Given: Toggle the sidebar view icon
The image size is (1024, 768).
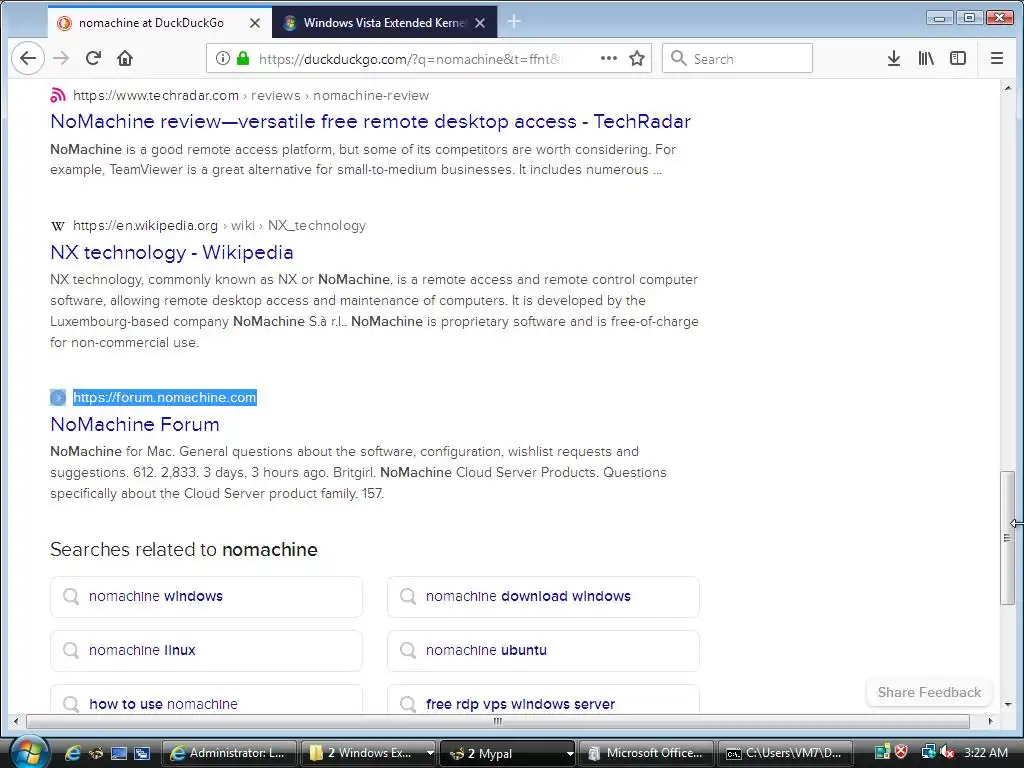Looking at the screenshot, I should [958, 59].
